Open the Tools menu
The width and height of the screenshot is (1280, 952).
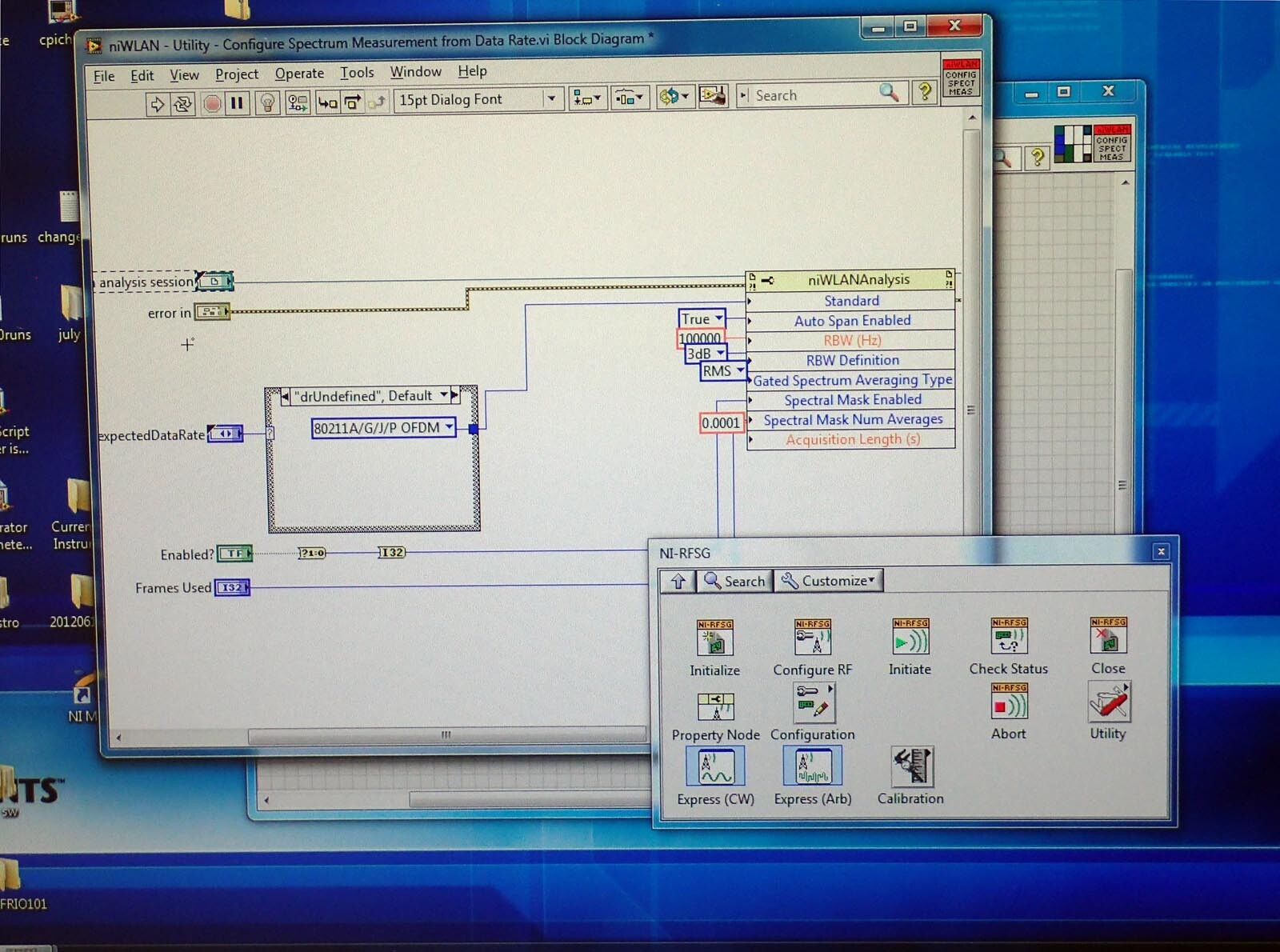pos(357,73)
